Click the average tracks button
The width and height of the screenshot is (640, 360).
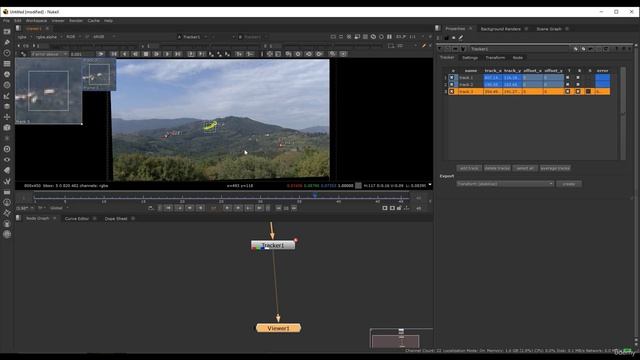pos(555,168)
